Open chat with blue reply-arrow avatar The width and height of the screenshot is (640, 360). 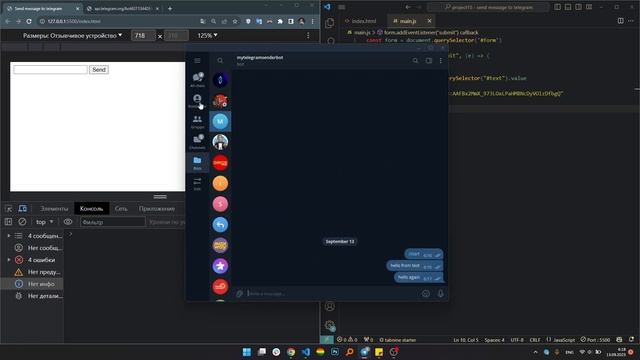[x=220, y=224]
